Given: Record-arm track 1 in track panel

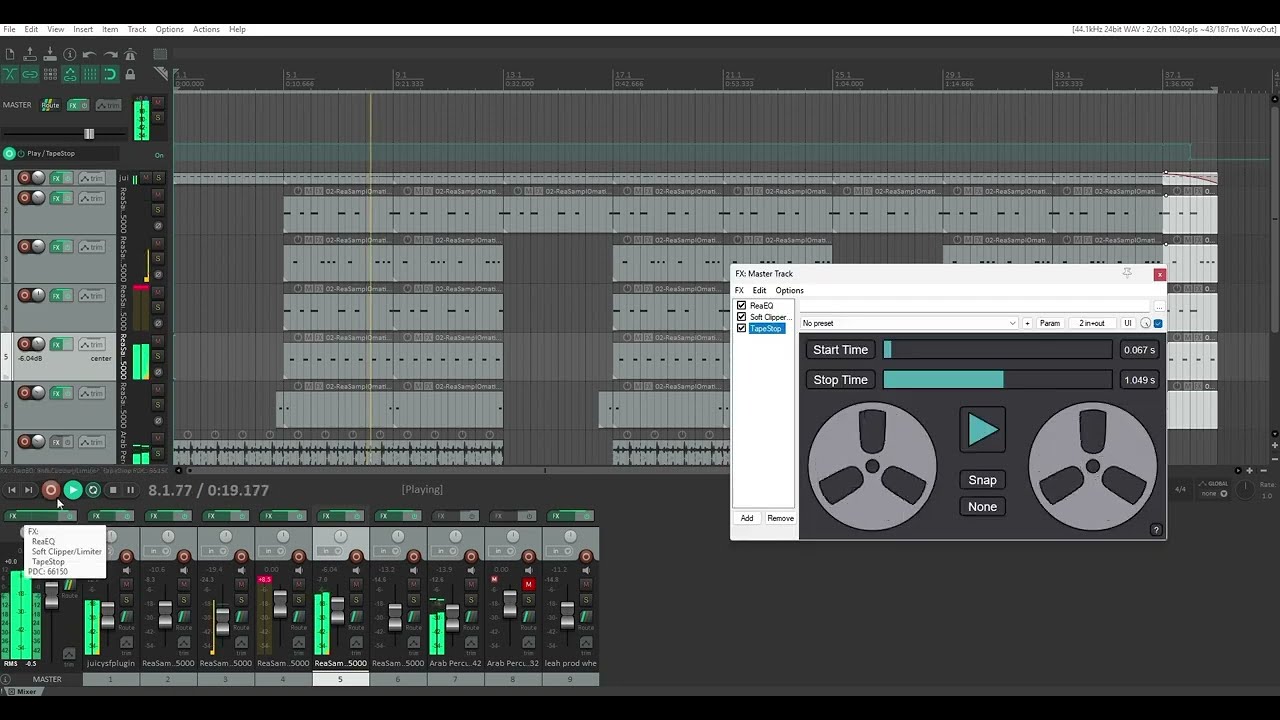Looking at the screenshot, I should (24, 178).
